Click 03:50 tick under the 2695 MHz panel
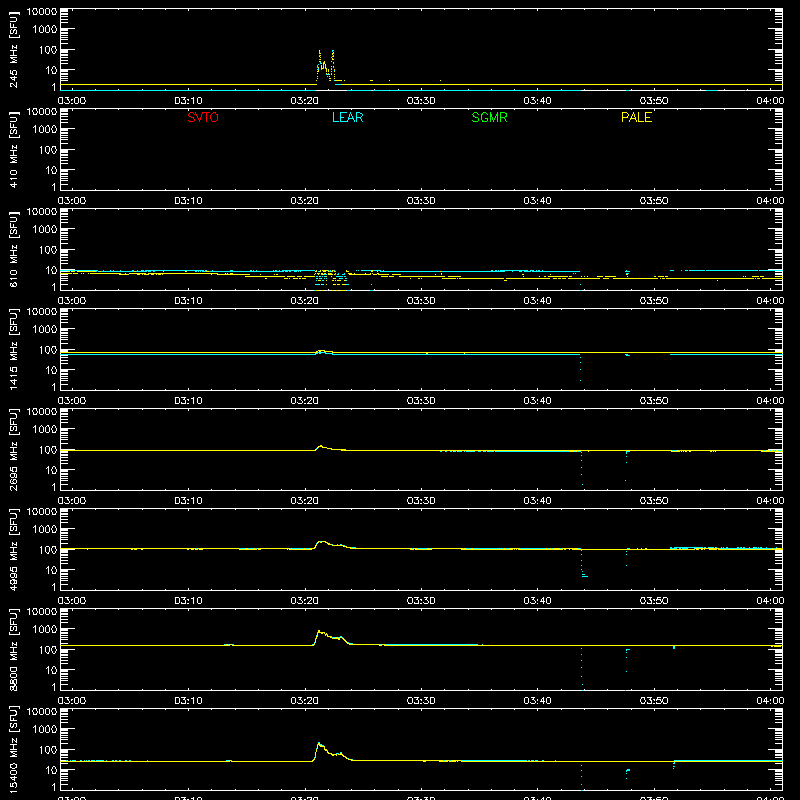The image size is (800, 800). [654, 501]
